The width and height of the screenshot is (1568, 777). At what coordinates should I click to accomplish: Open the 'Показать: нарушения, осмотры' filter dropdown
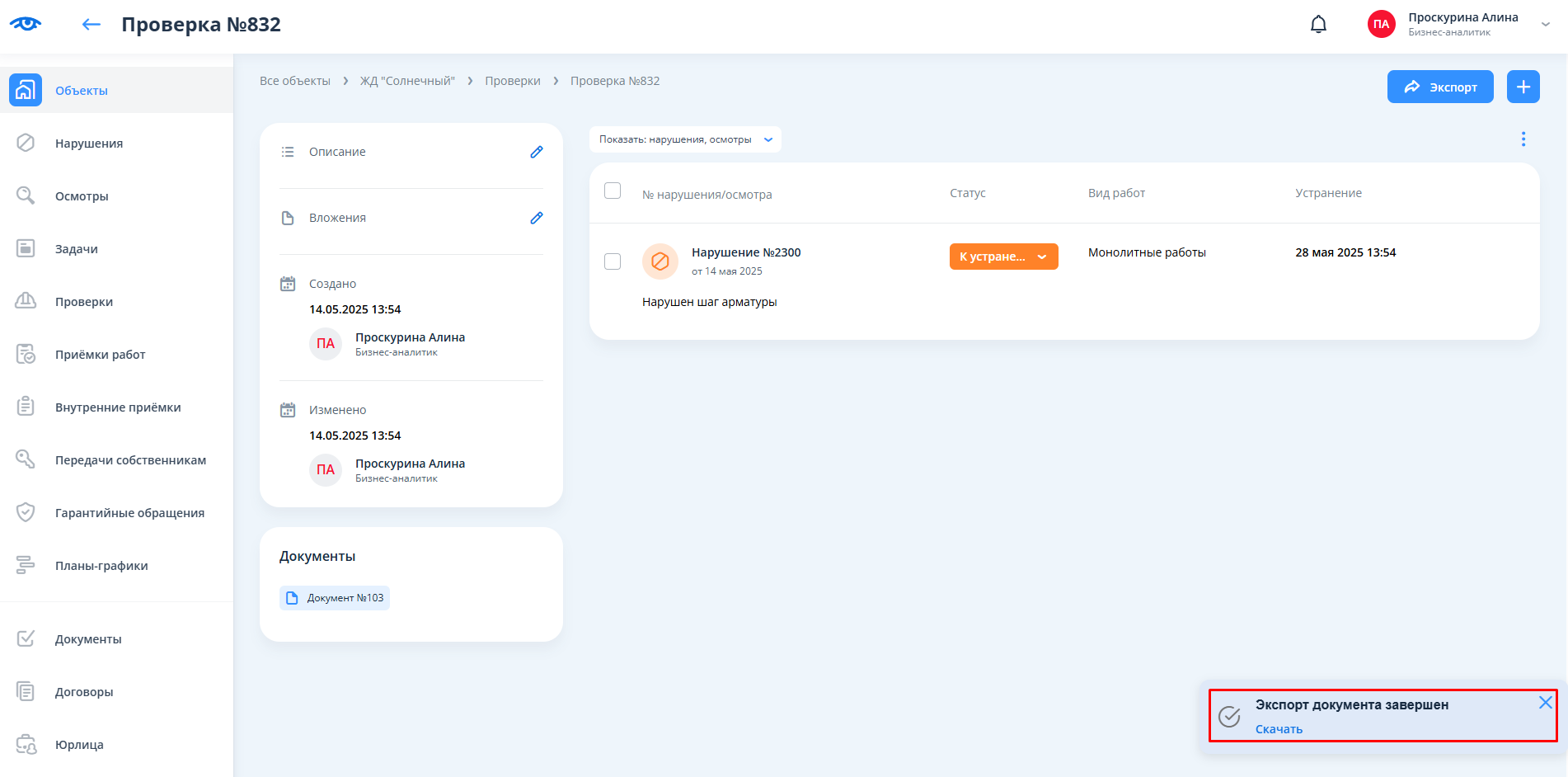[685, 139]
